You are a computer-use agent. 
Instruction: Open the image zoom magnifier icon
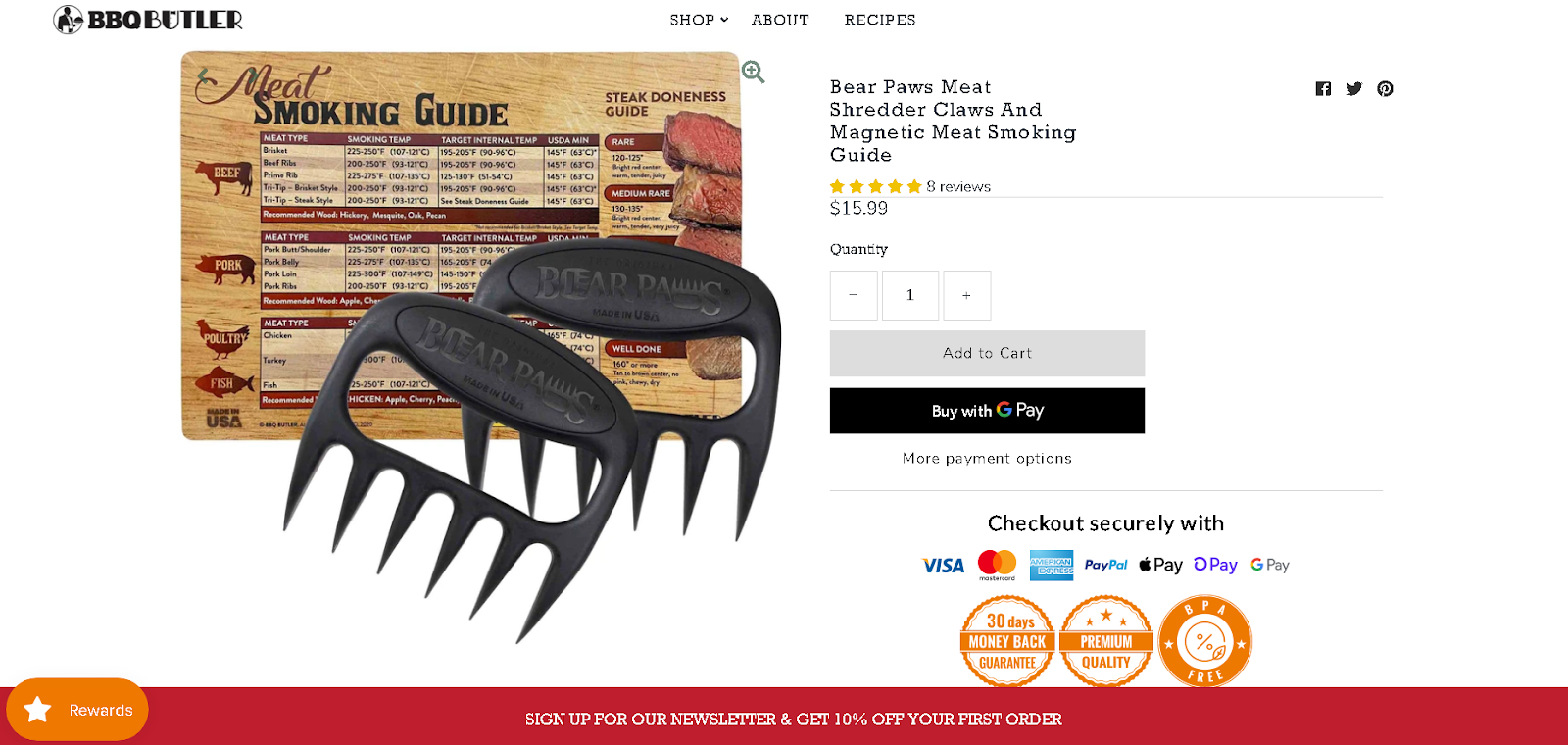[753, 72]
